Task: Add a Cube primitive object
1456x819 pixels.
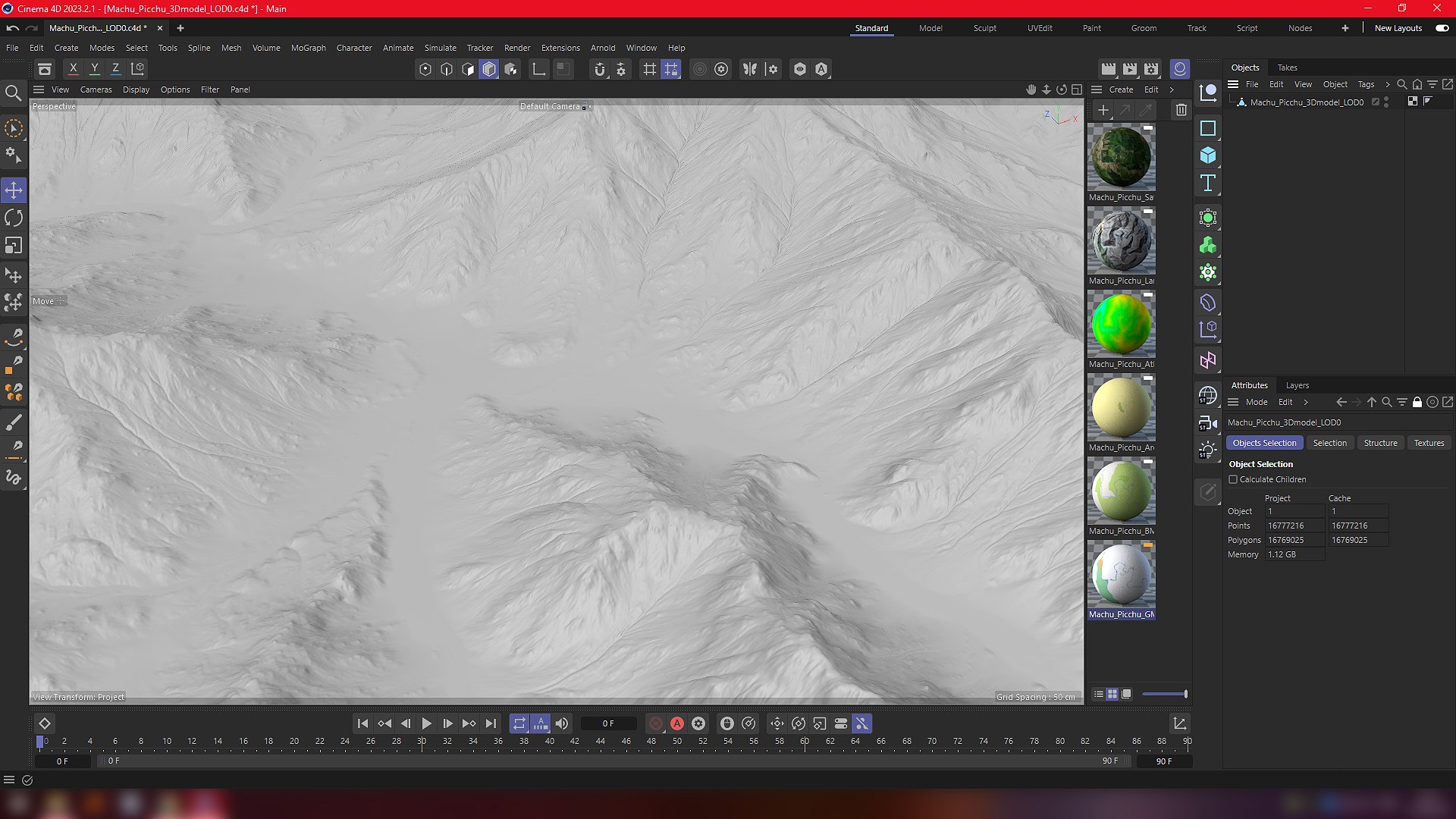Action: [1208, 155]
